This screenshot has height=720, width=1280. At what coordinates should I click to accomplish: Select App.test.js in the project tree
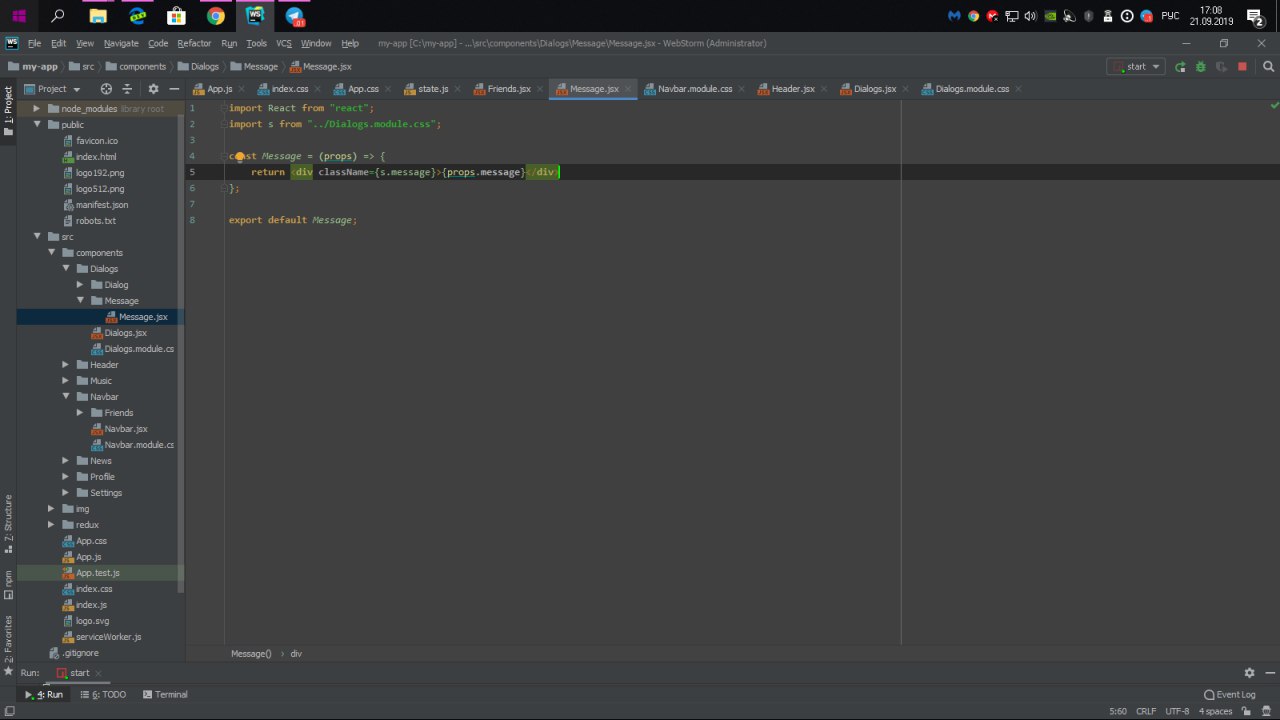[97, 573]
